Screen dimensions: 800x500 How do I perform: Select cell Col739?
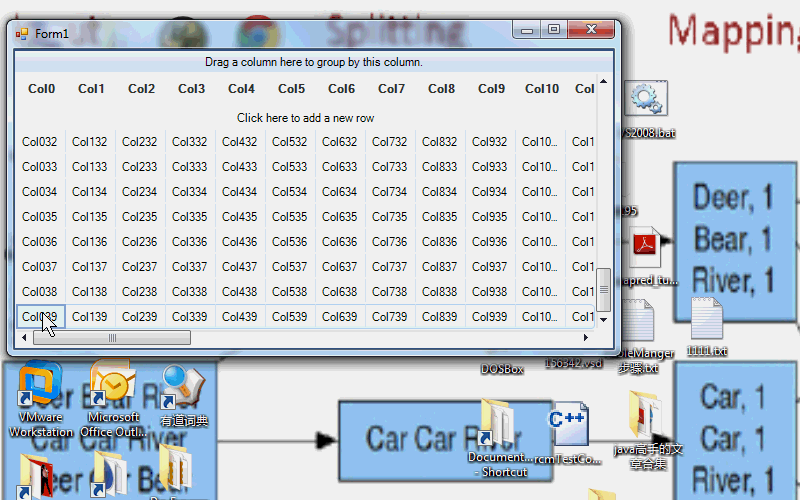[x=389, y=316]
